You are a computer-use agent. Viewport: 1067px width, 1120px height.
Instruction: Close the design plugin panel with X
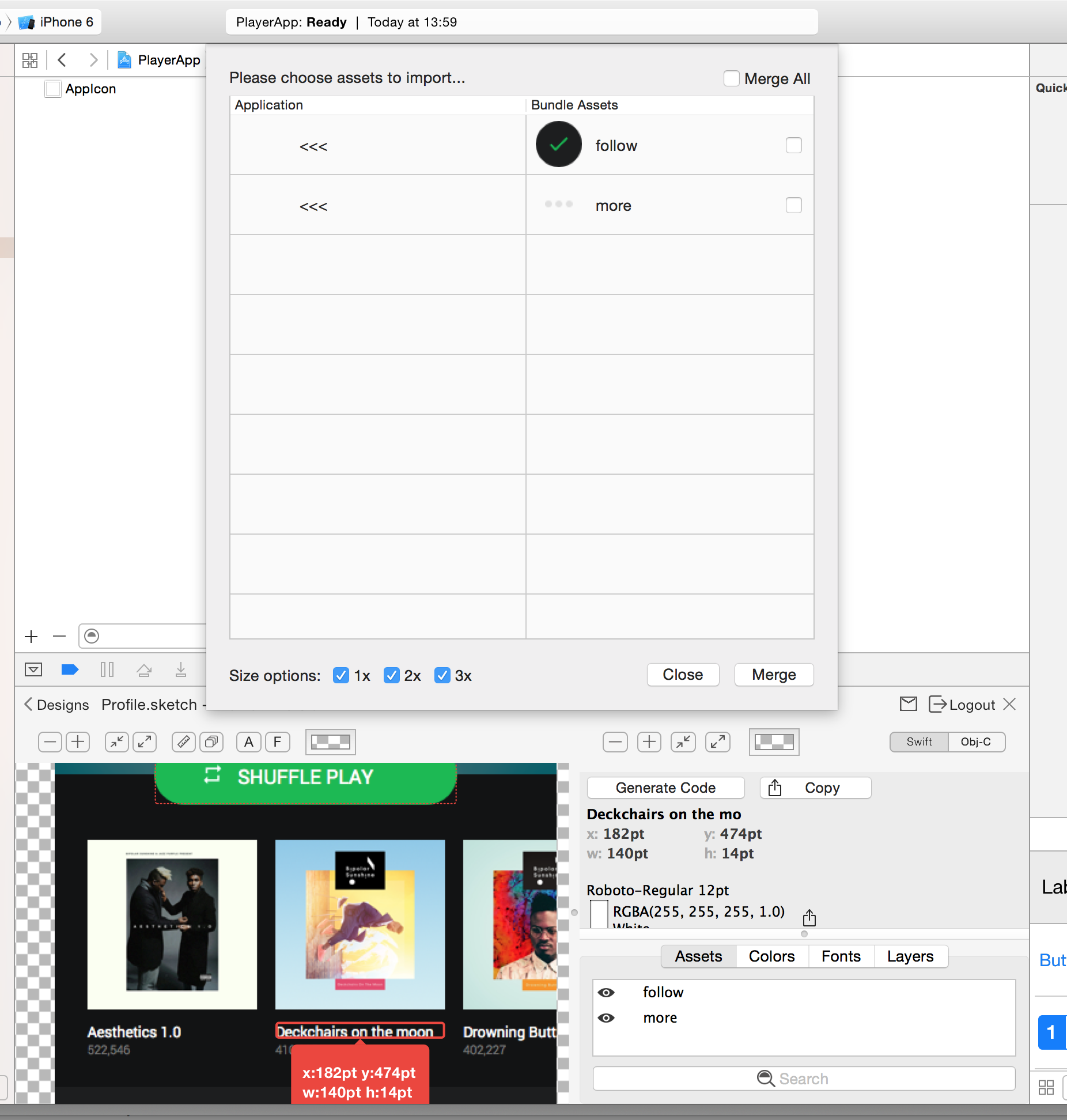(x=1009, y=704)
